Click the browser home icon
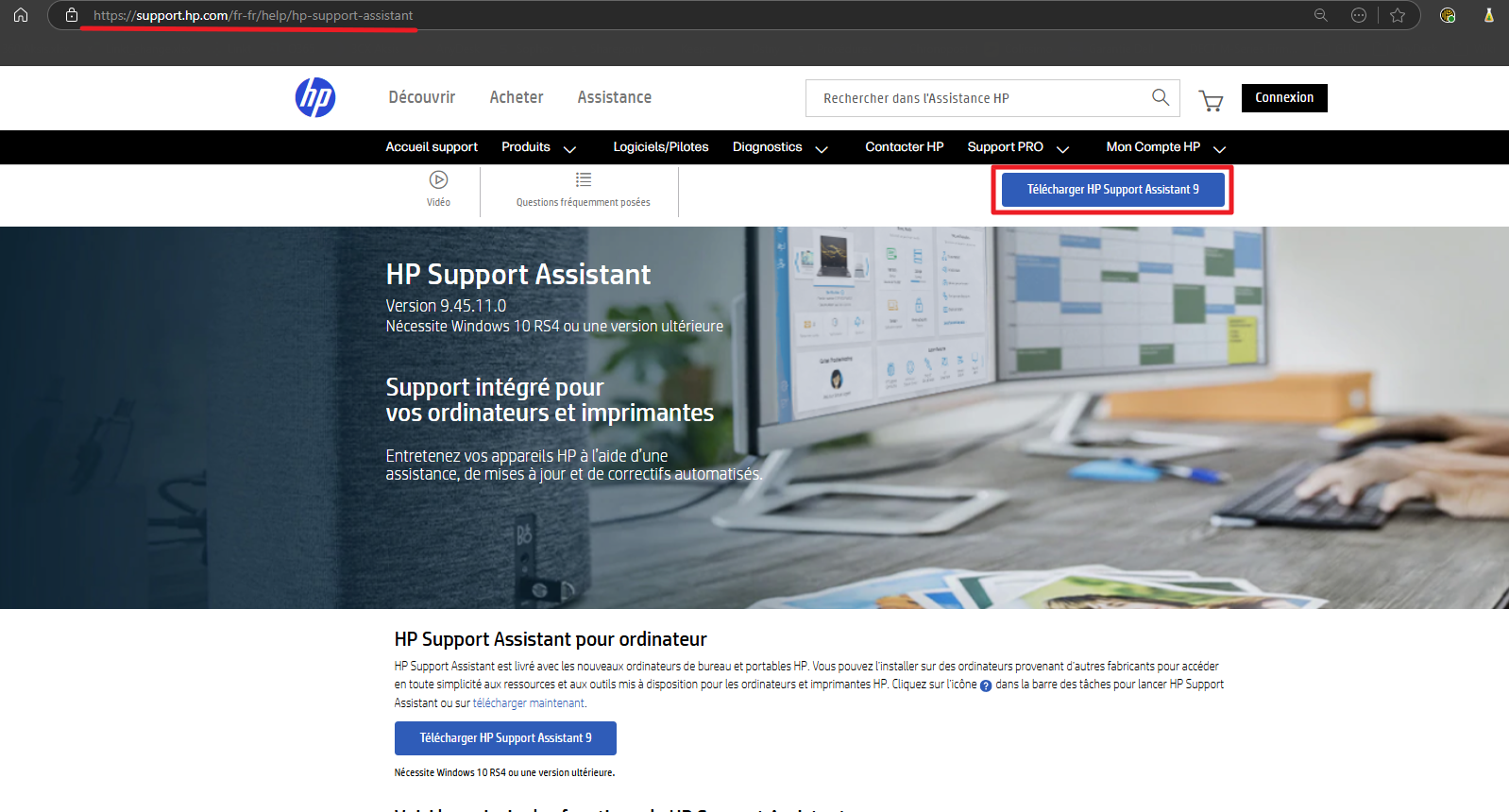The height and width of the screenshot is (812, 1509). coord(21,15)
